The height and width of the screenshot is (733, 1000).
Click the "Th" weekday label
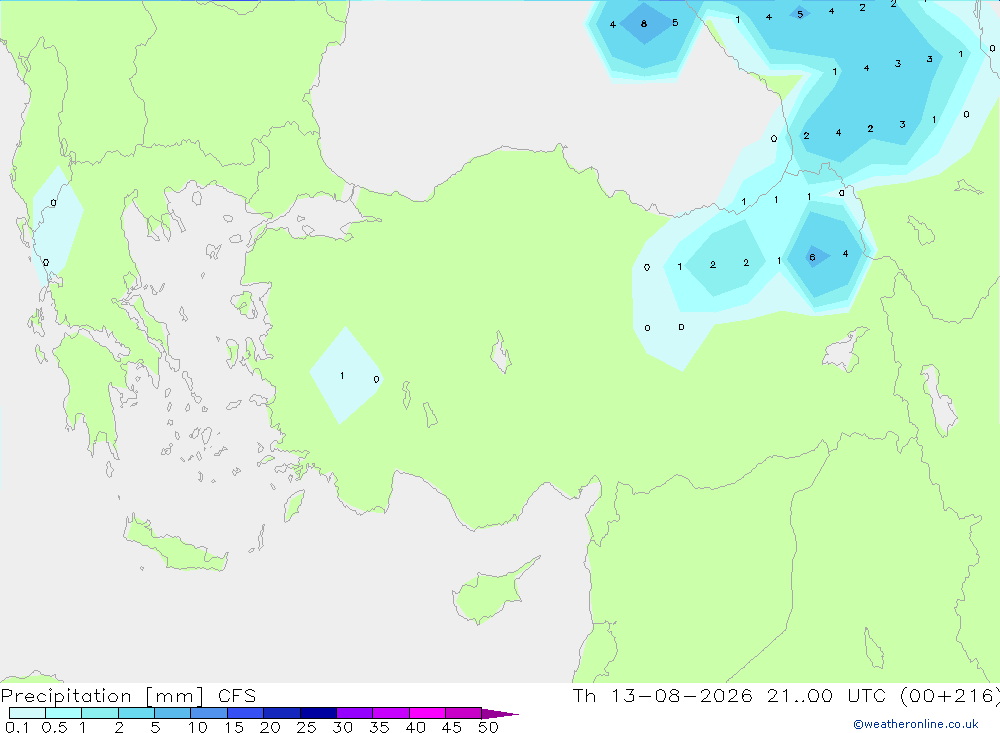[x=584, y=696]
